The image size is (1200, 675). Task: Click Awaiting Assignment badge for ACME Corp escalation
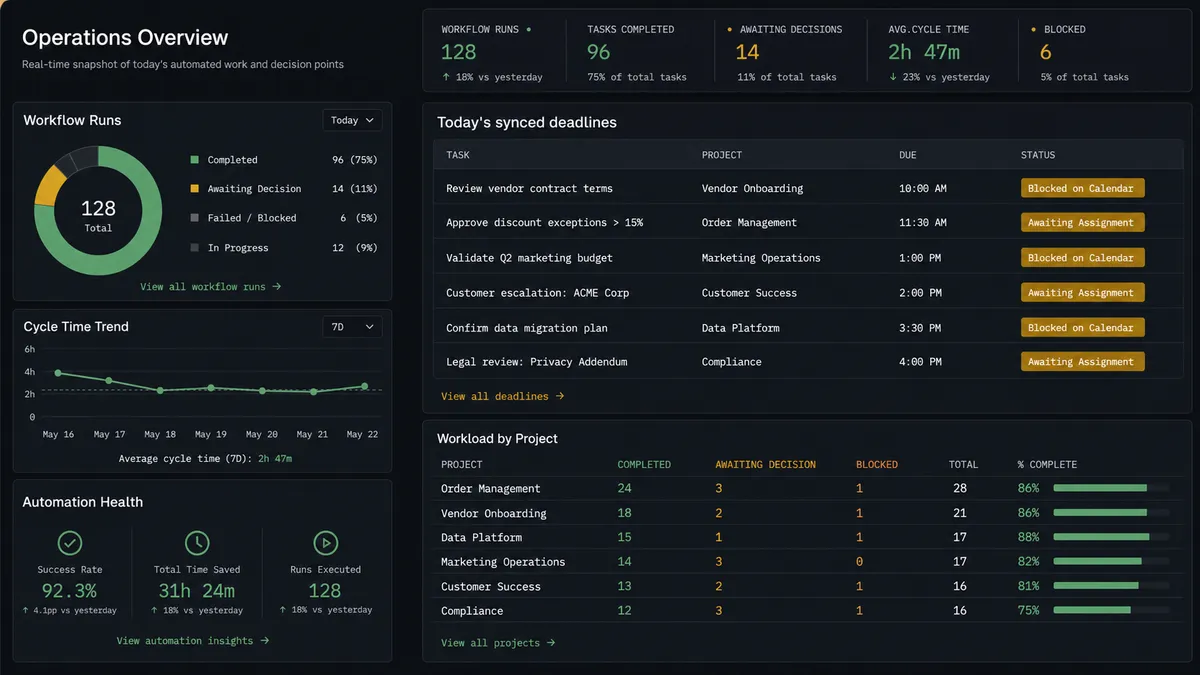[x=1082, y=293]
